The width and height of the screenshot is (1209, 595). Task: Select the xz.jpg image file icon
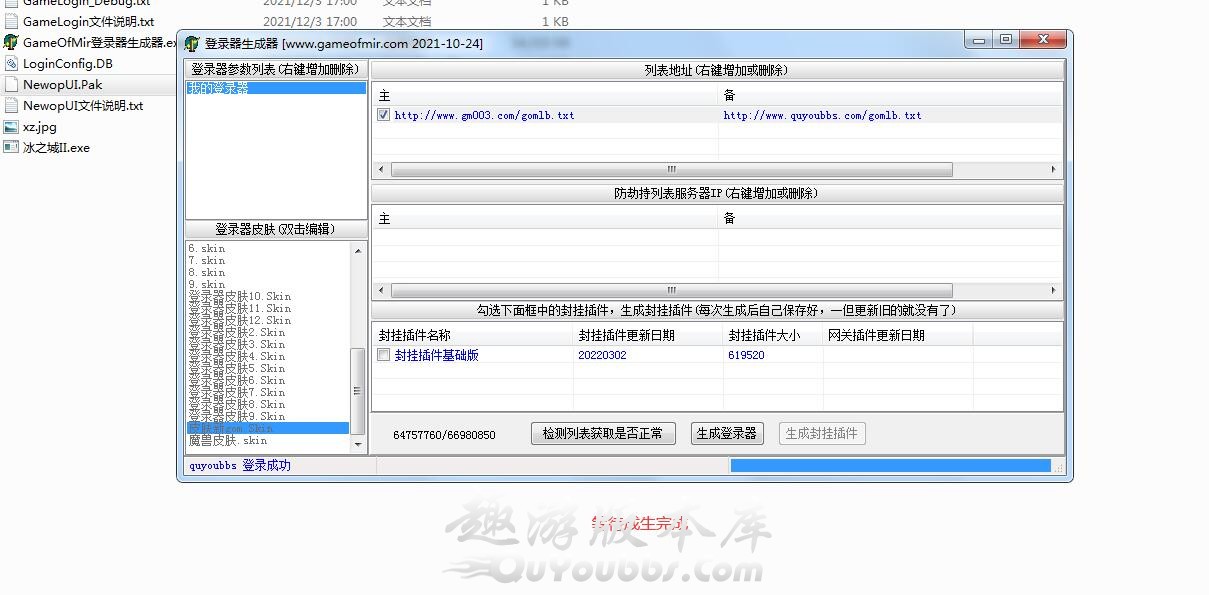click(x=11, y=127)
